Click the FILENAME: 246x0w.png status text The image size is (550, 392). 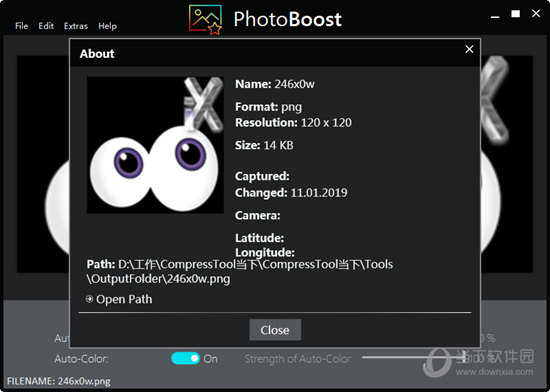(x=59, y=381)
